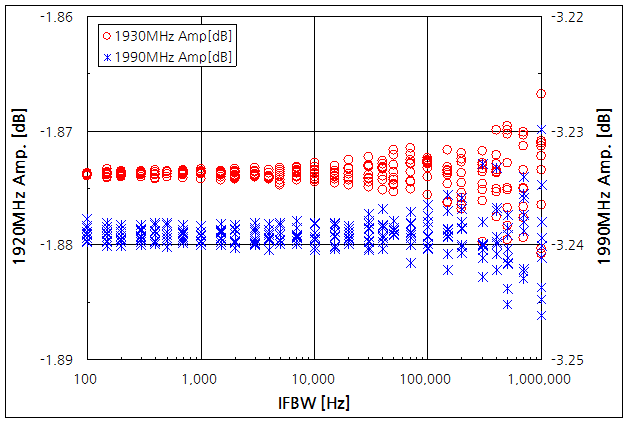Select the 10,000 x-axis tick label

point(314,379)
